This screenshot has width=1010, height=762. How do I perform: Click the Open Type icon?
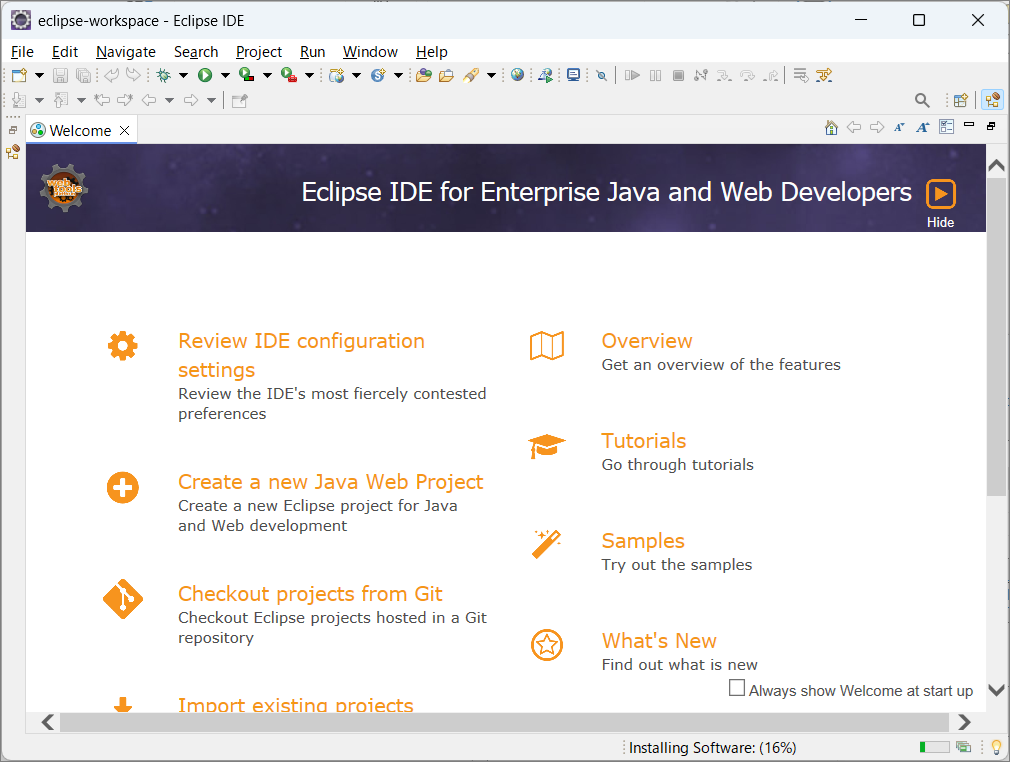[424, 75]
